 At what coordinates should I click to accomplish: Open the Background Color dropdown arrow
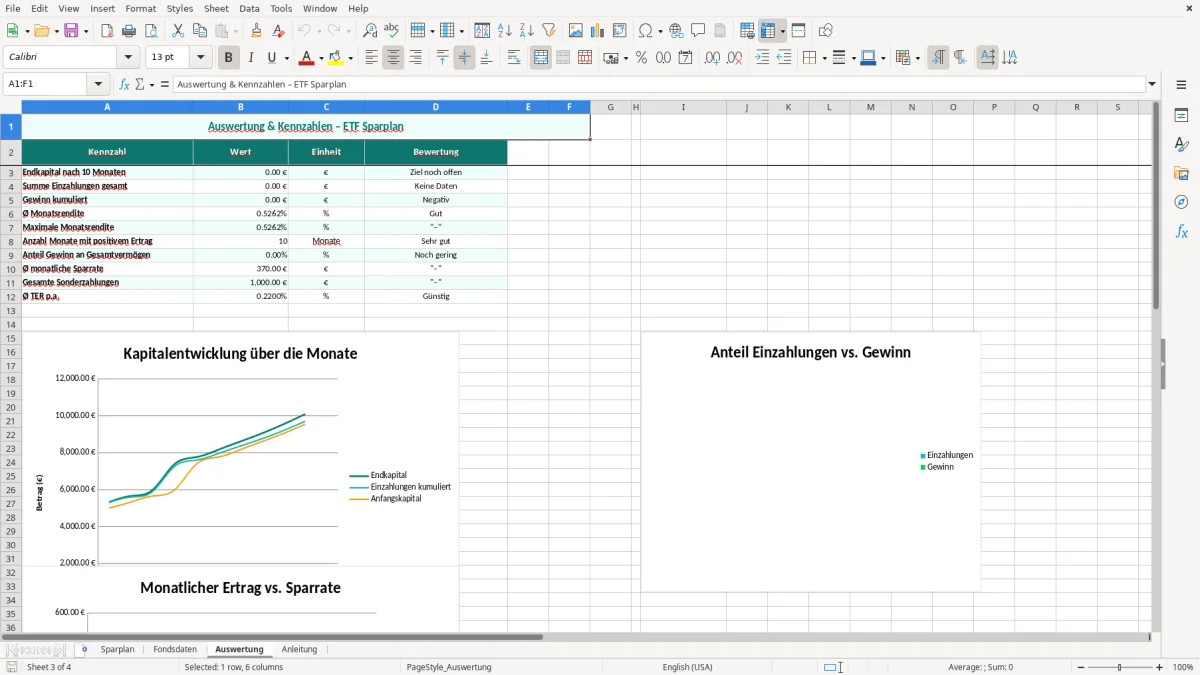click(350, 58)
